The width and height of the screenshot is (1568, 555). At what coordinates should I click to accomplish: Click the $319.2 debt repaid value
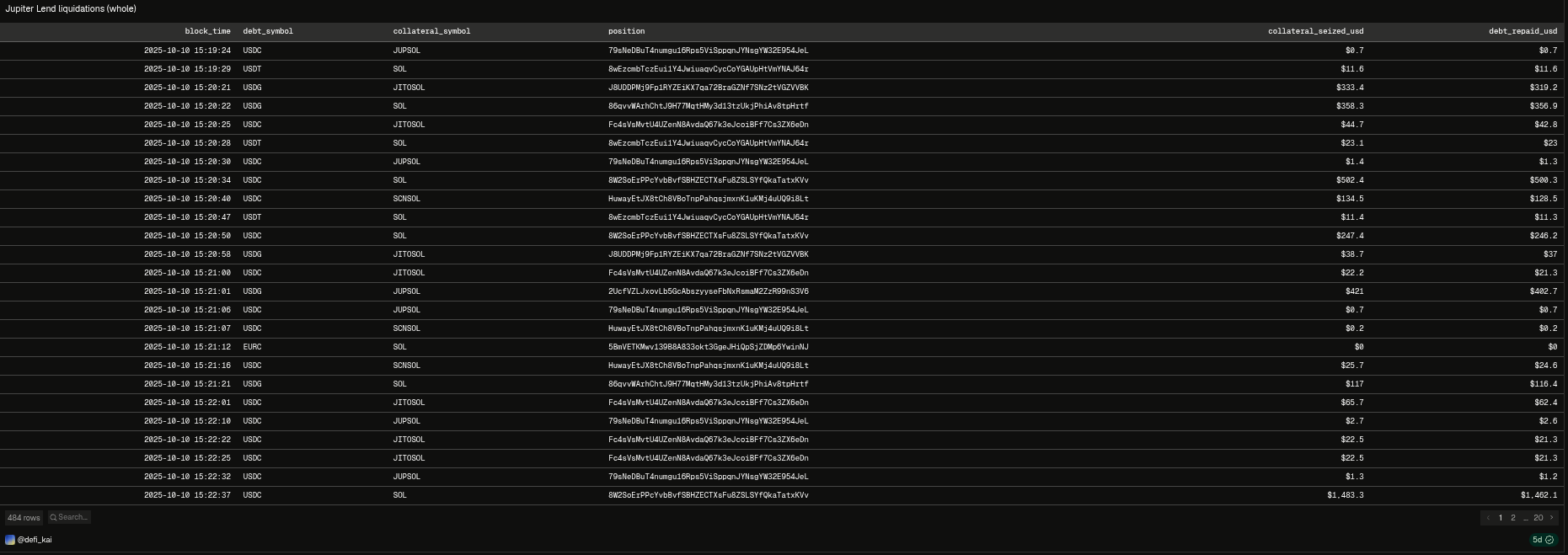pos(1544,88)
